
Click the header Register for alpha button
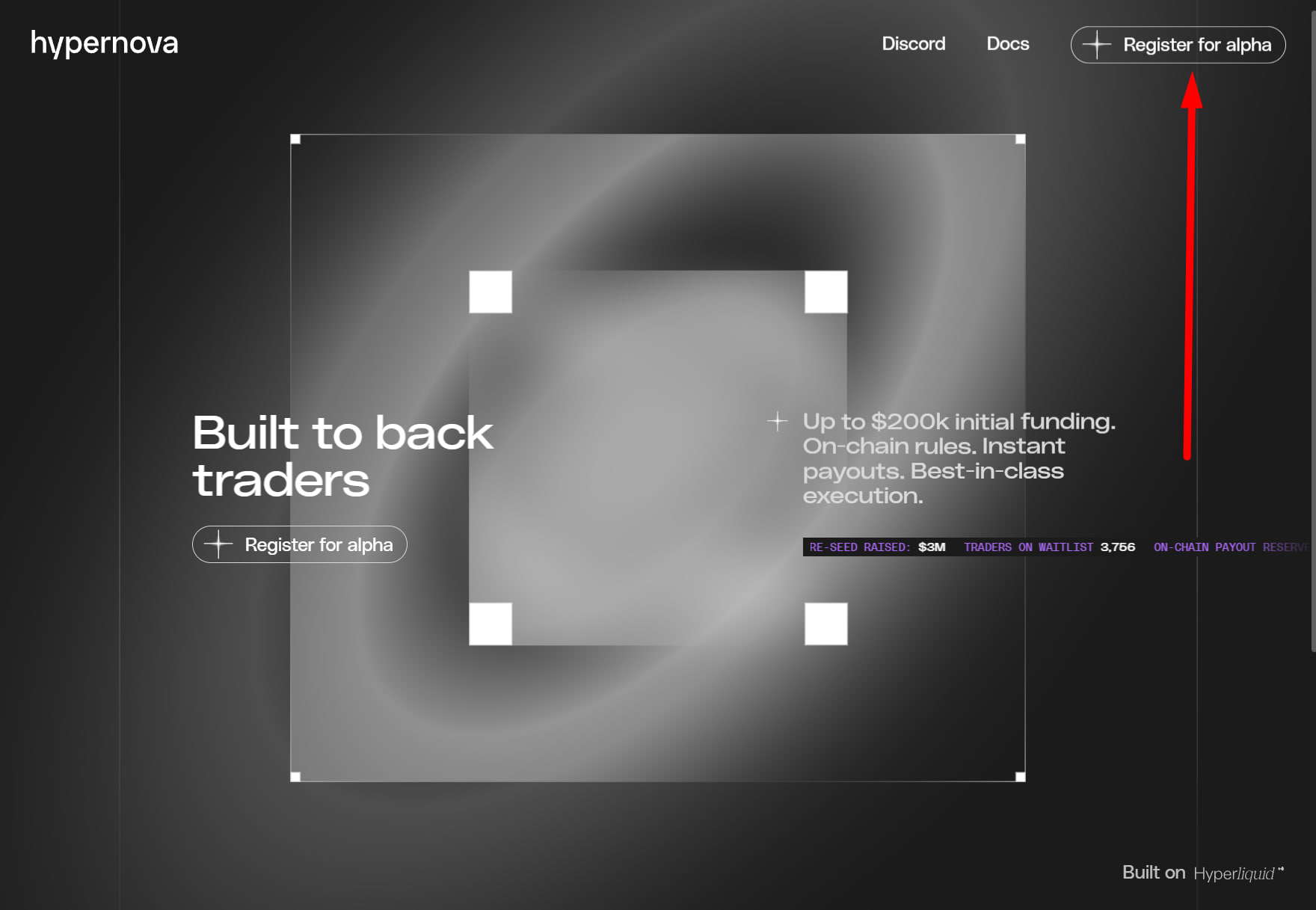1178,45
